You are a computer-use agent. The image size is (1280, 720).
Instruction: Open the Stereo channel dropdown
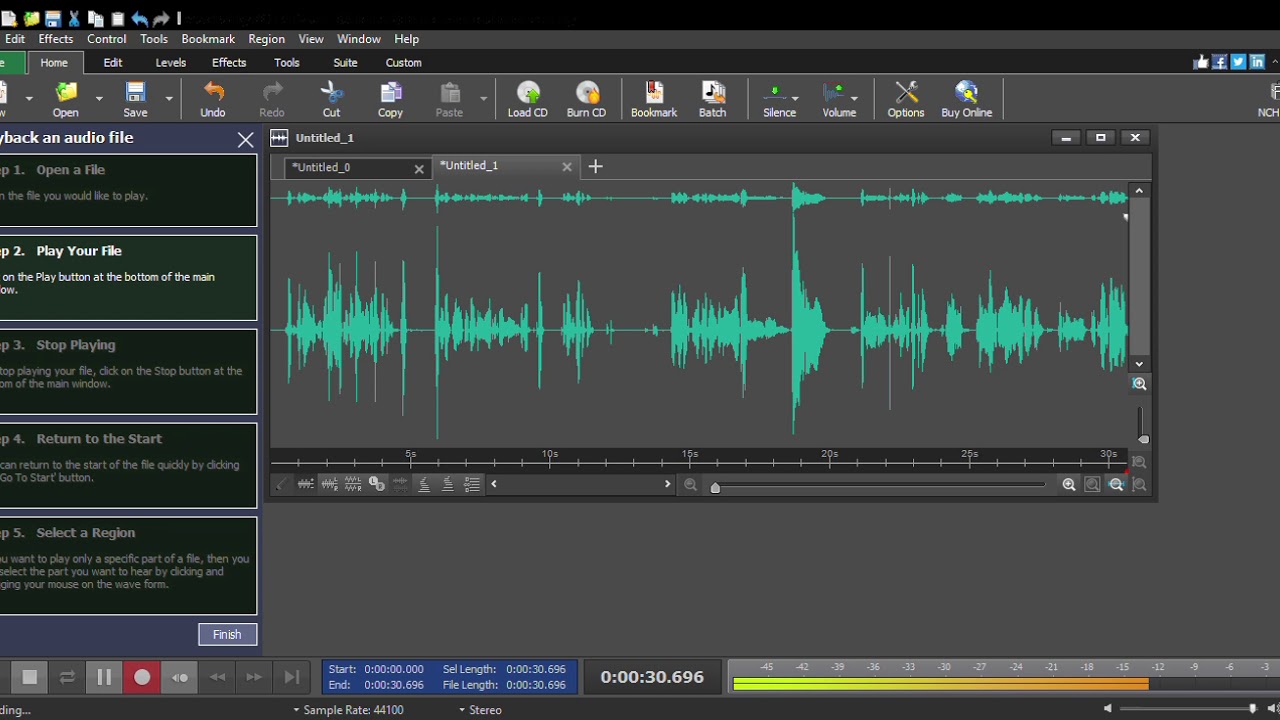click(x=480, y=710)
